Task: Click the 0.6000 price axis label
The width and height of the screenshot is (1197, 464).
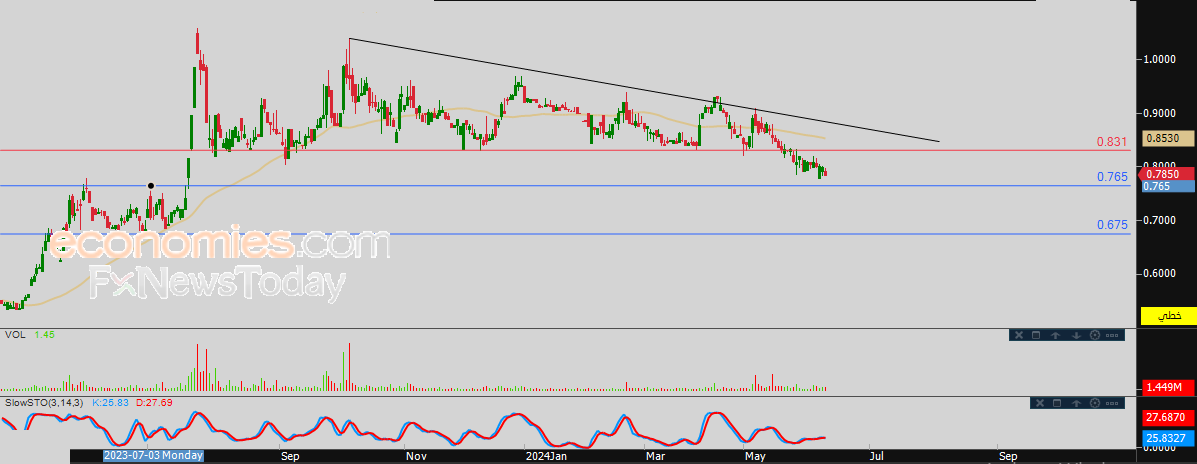Action: 1160,273
